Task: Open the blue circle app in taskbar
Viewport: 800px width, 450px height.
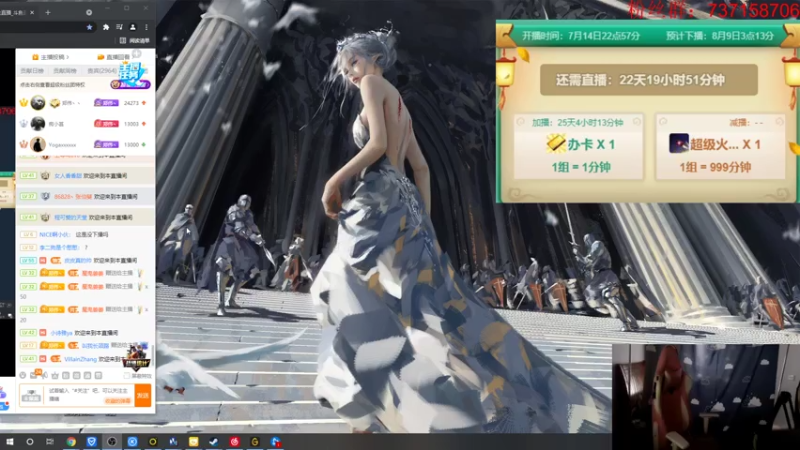Action: click(x=132, y=441)
